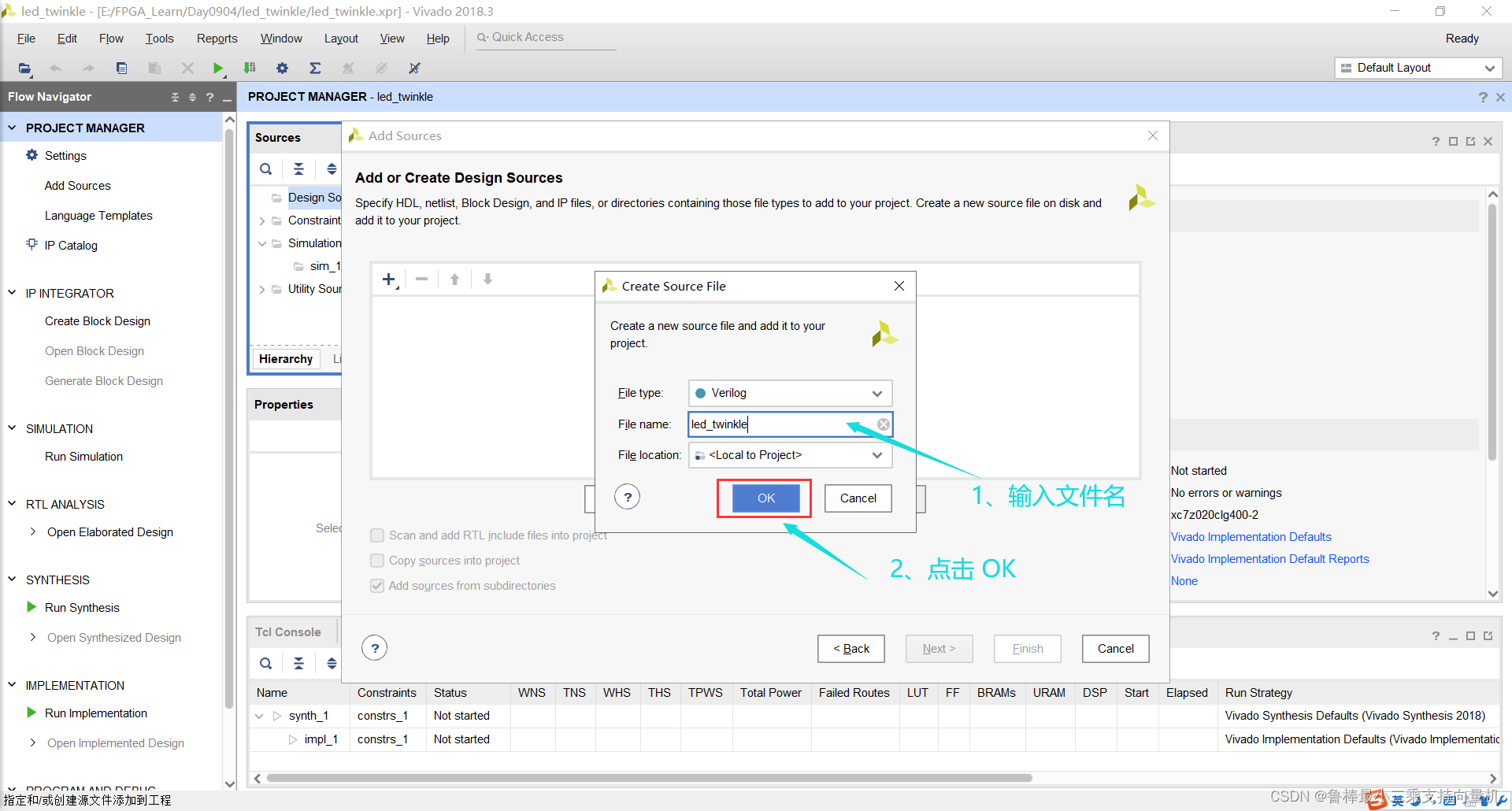
Task: Click the minus remove file icon
Action: 422,280
